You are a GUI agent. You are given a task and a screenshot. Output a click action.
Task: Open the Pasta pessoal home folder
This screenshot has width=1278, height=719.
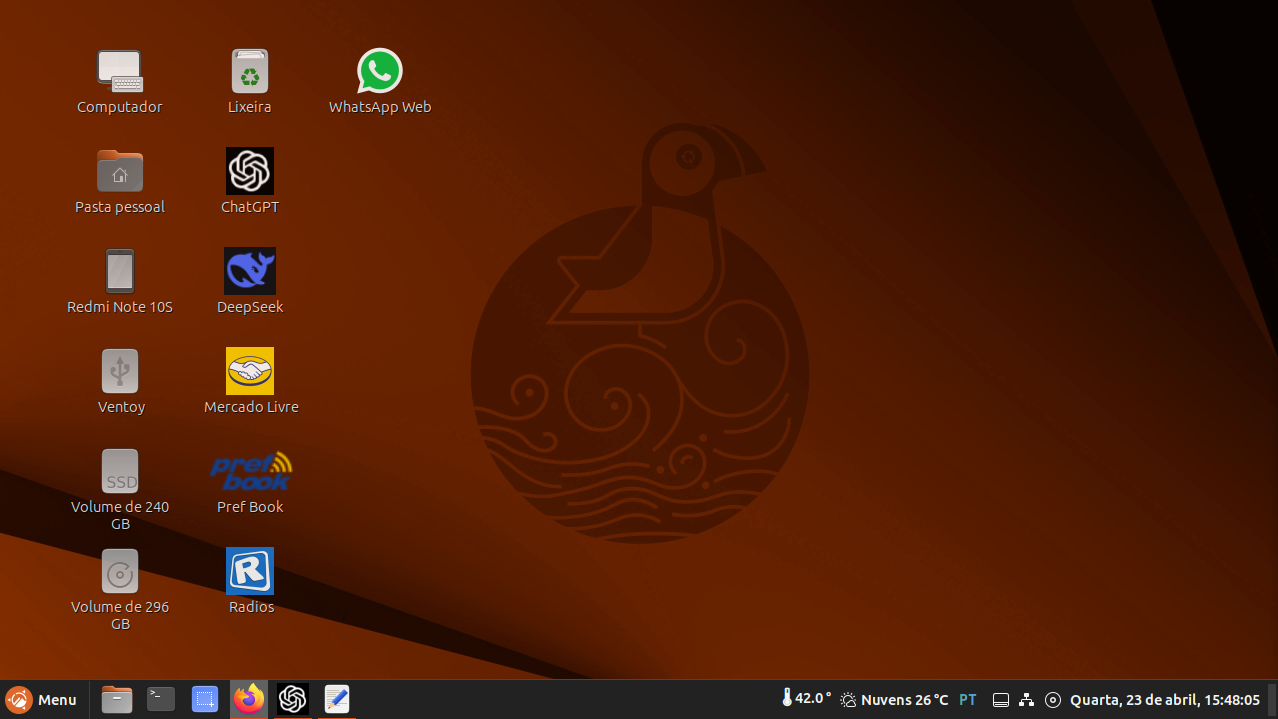click(120, 171)
